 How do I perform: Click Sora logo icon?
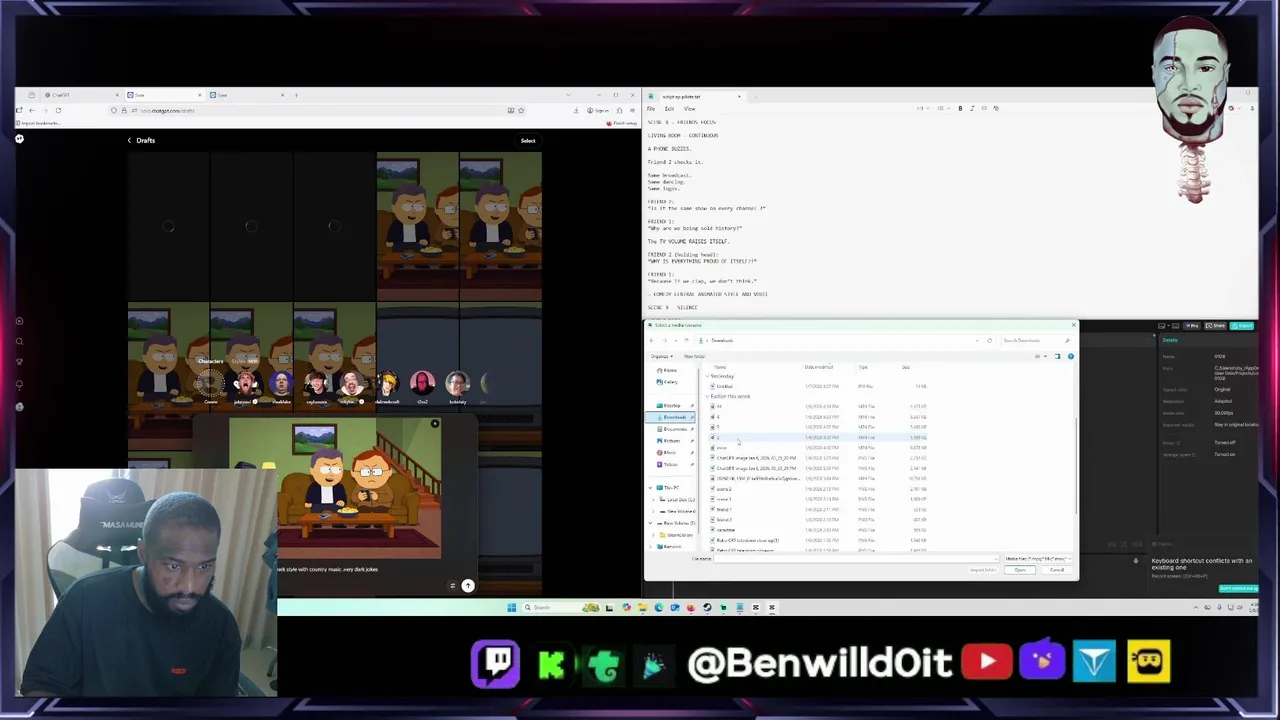click(x=19, y=139)
